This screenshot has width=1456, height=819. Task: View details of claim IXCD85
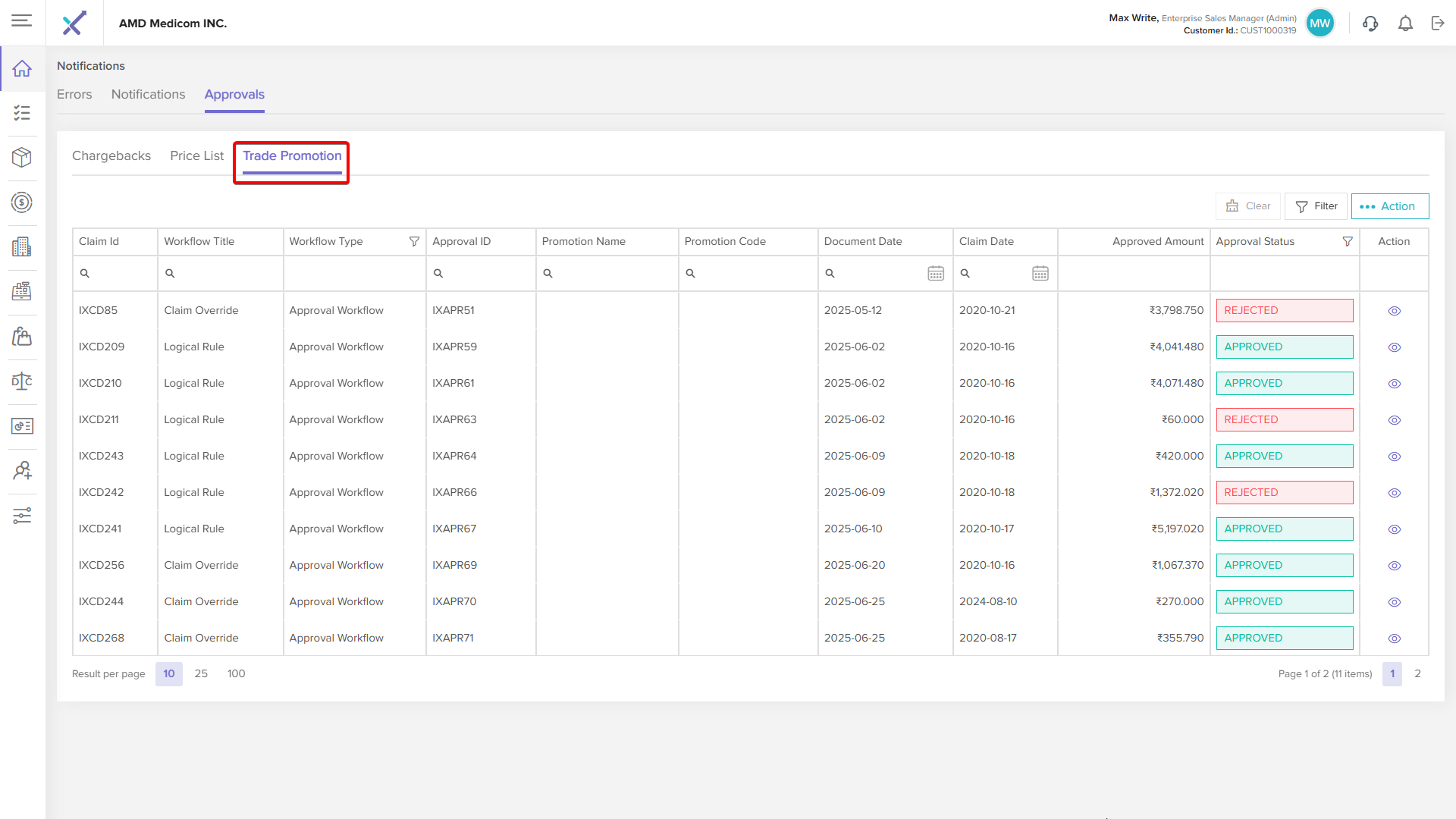point(1394,311)
